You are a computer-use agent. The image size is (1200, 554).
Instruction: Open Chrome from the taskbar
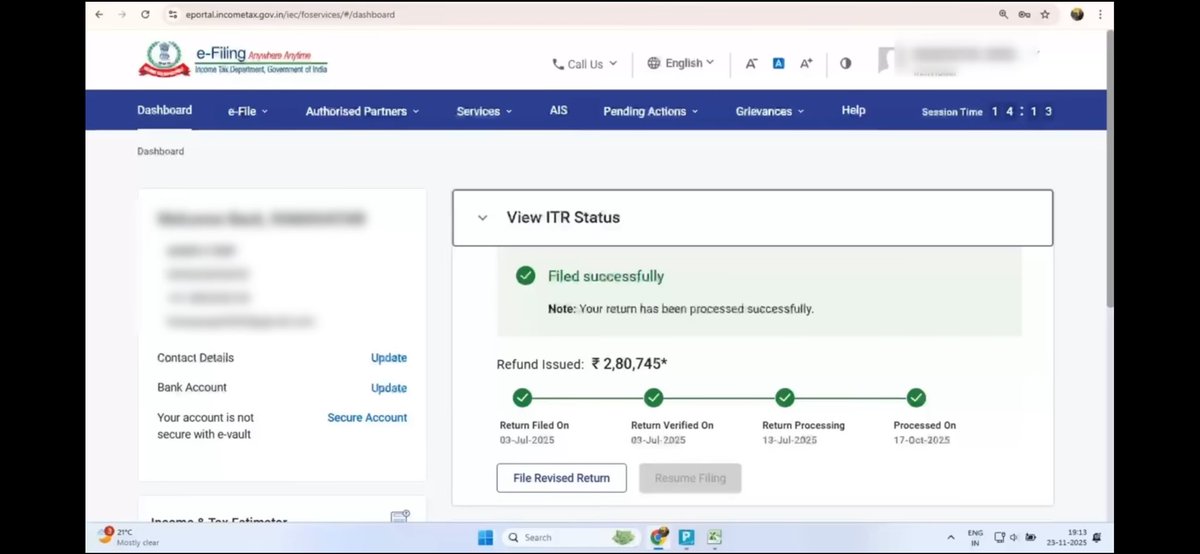659,537
